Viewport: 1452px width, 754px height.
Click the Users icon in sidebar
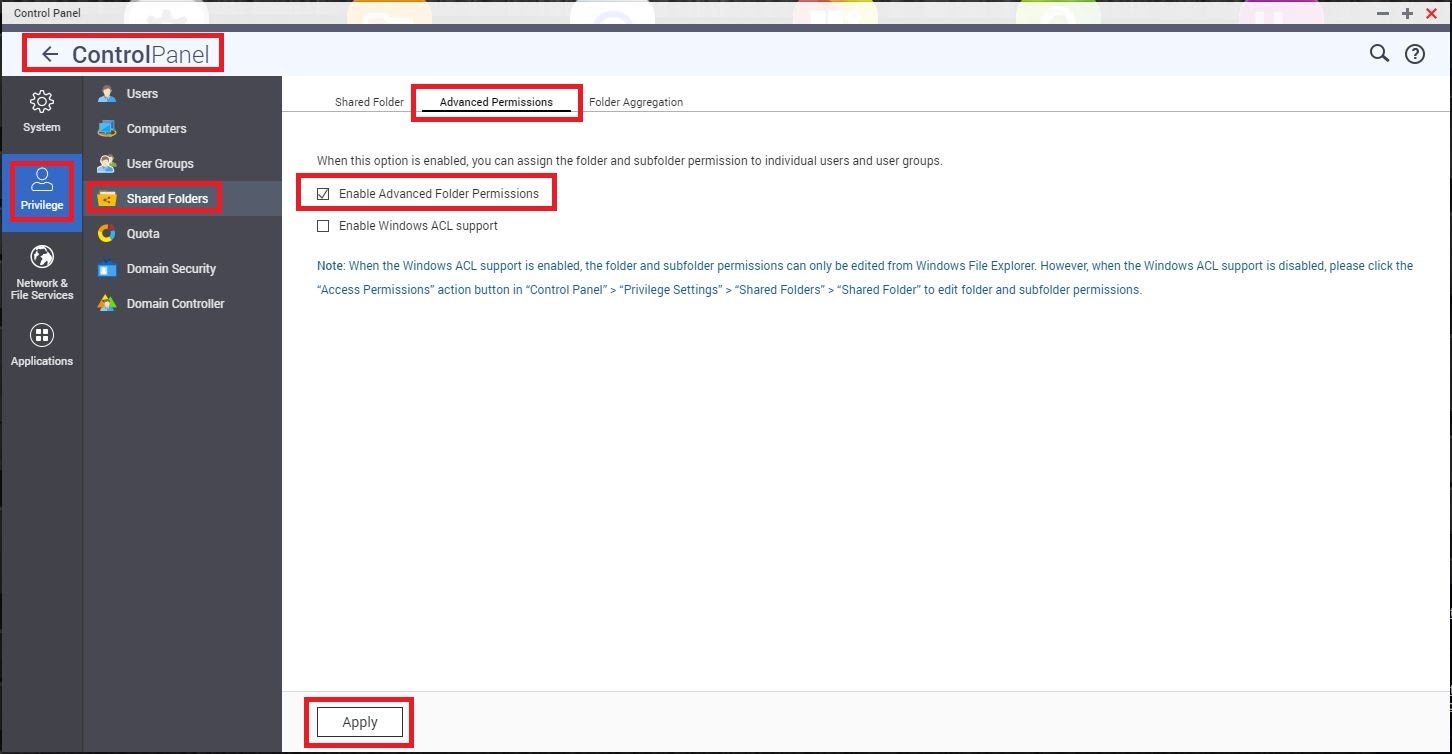107,94
